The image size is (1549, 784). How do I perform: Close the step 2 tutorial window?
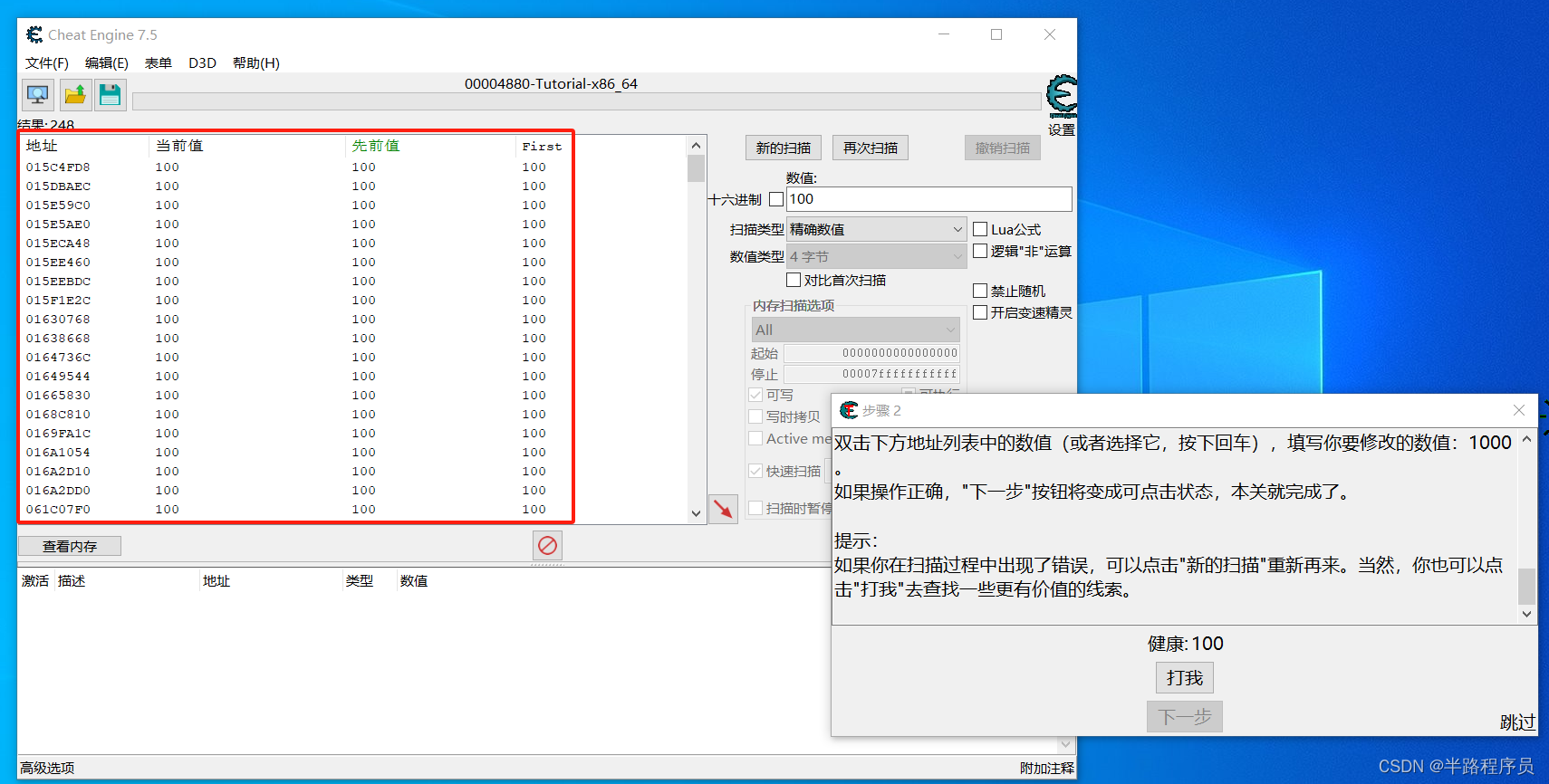1519,410
